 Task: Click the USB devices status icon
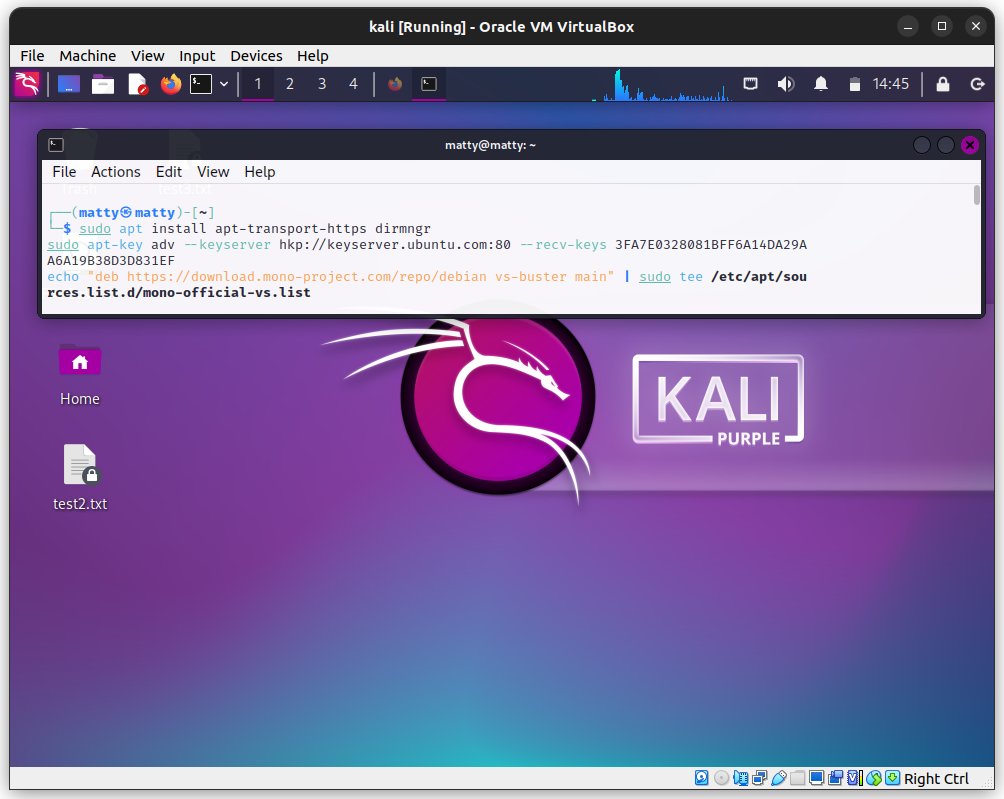779,778
